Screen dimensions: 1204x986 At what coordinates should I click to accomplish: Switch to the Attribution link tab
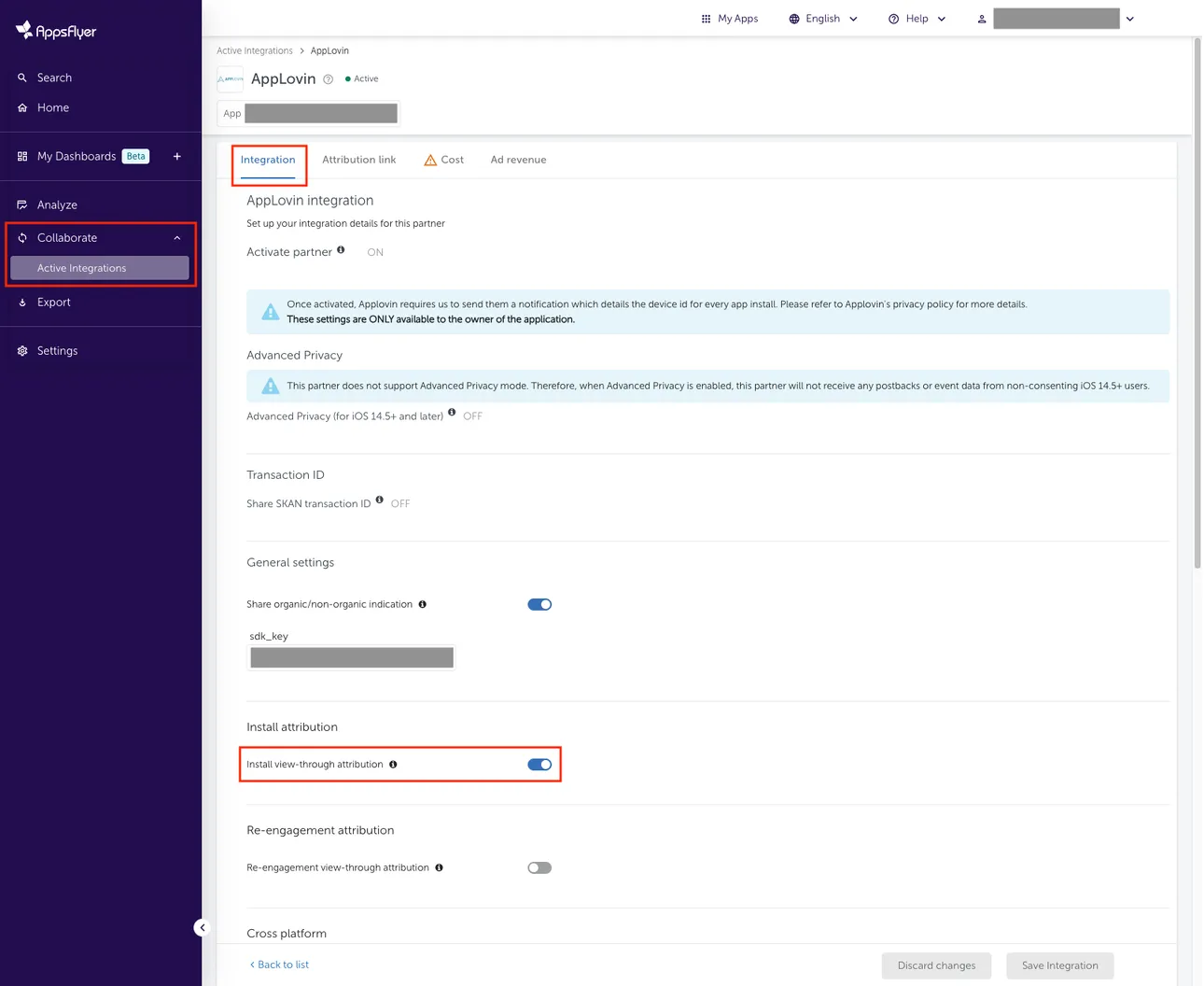click(x=358, y=160)
